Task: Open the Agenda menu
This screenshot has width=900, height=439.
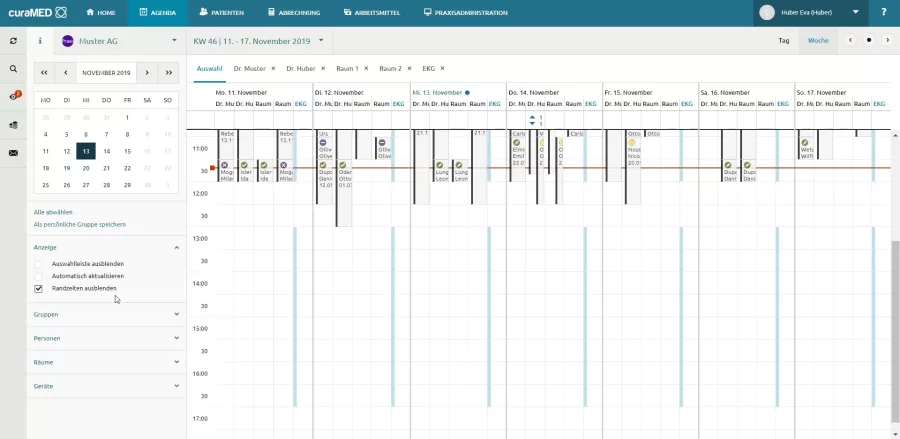Action: (x=158, y=13)
